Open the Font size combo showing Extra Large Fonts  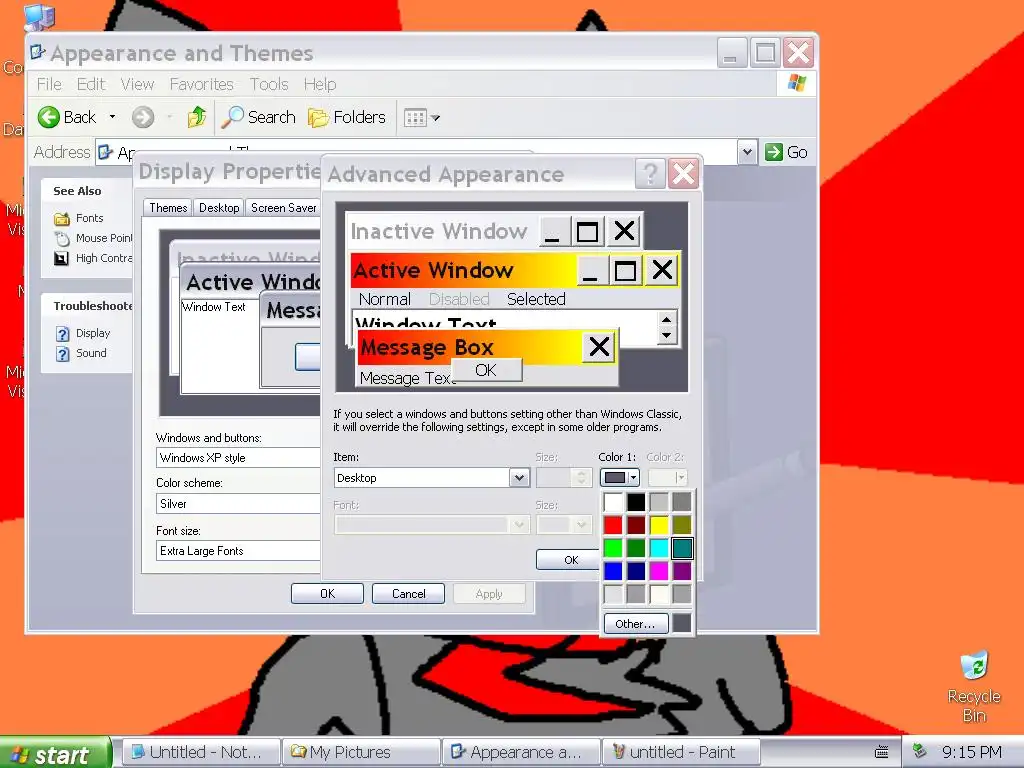coord(238,551)
